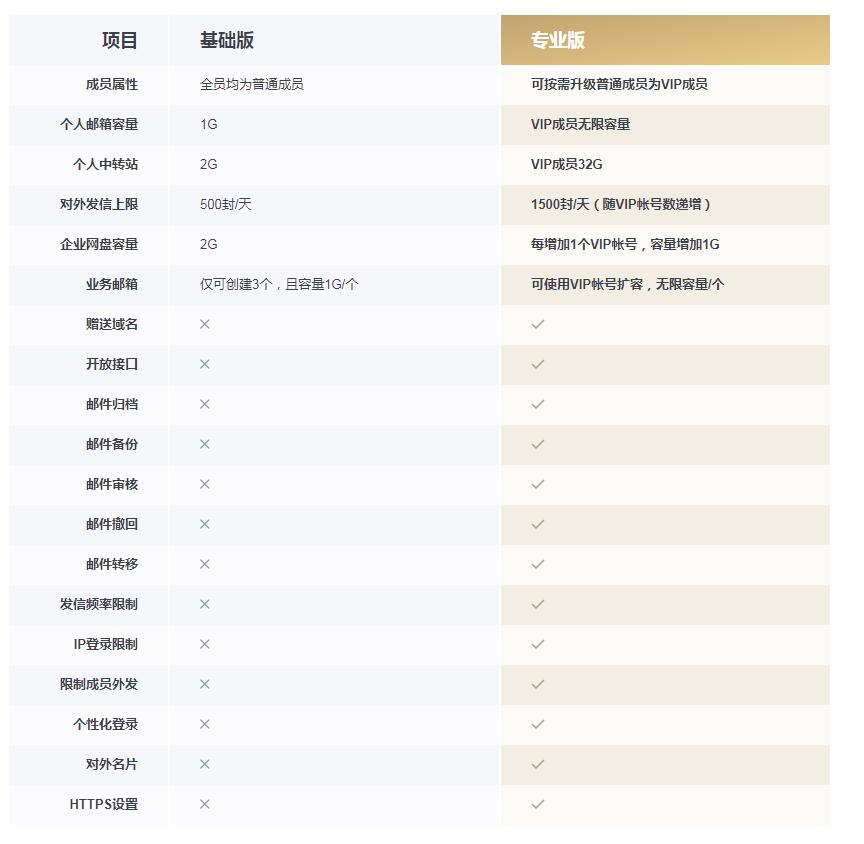Click the checkmark icon in 邮件审核 row
864x844 pixels.
click(538, 484)
